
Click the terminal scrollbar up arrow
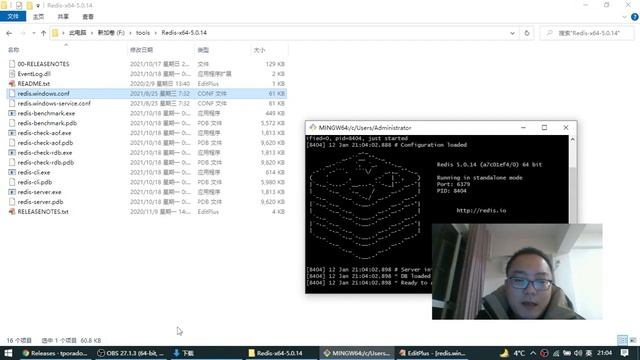(573, 140)
